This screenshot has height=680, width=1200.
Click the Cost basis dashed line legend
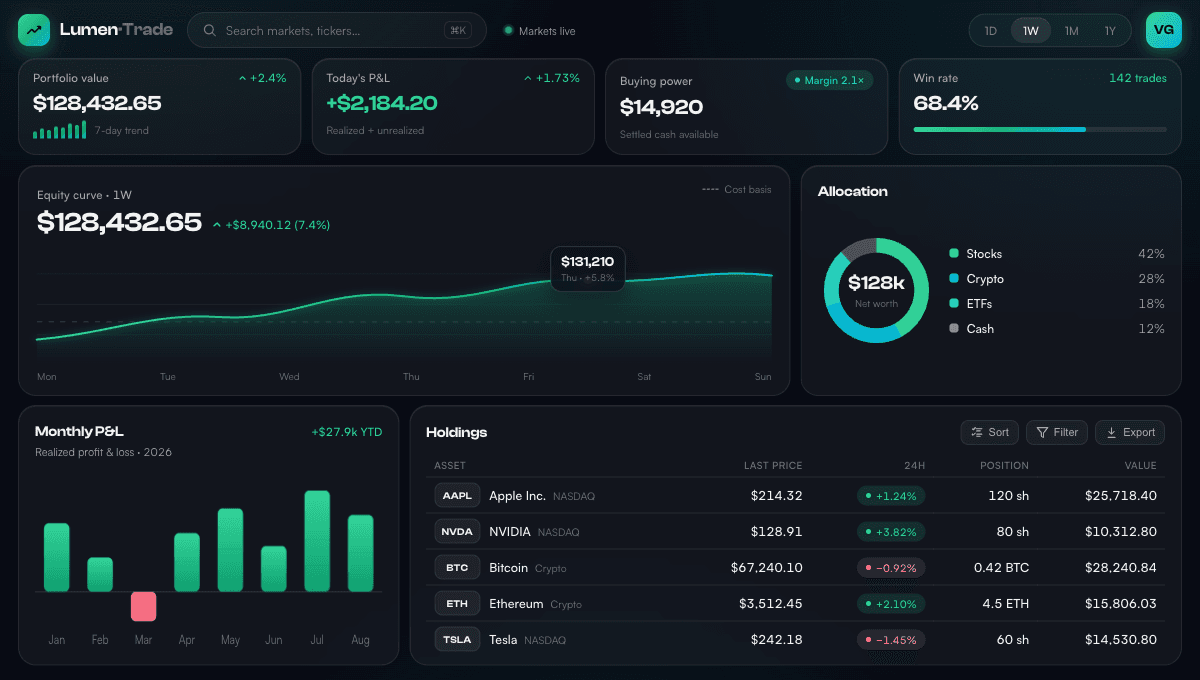tap(737, 189)
